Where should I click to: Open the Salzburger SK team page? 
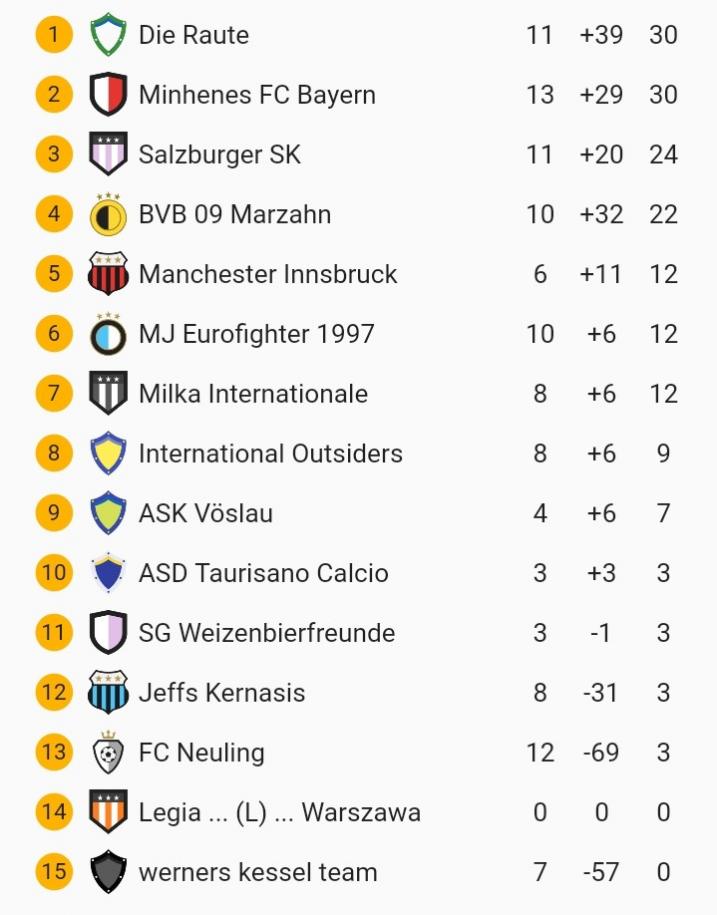(219, 155)
